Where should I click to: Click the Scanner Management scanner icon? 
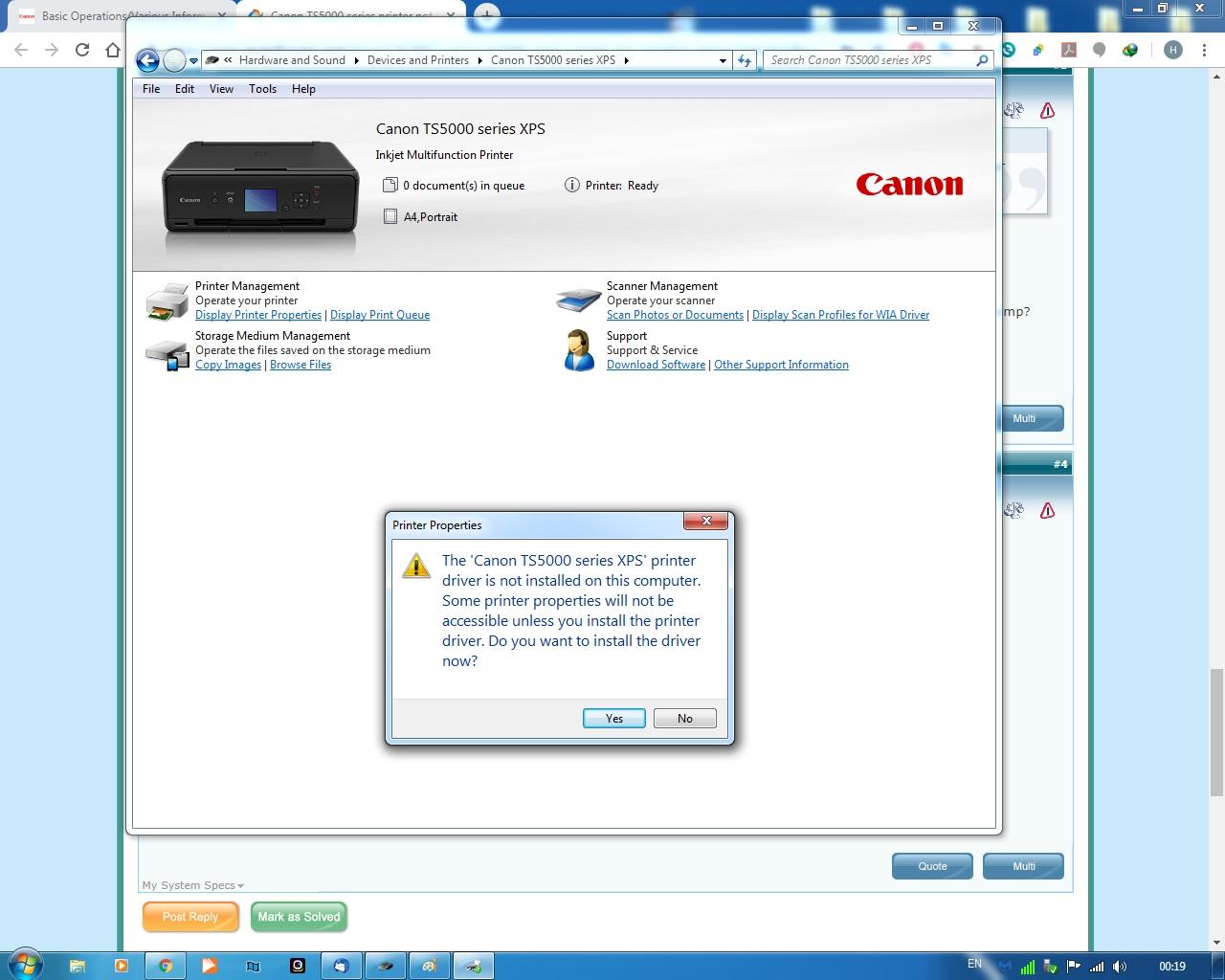pos(578,300)
